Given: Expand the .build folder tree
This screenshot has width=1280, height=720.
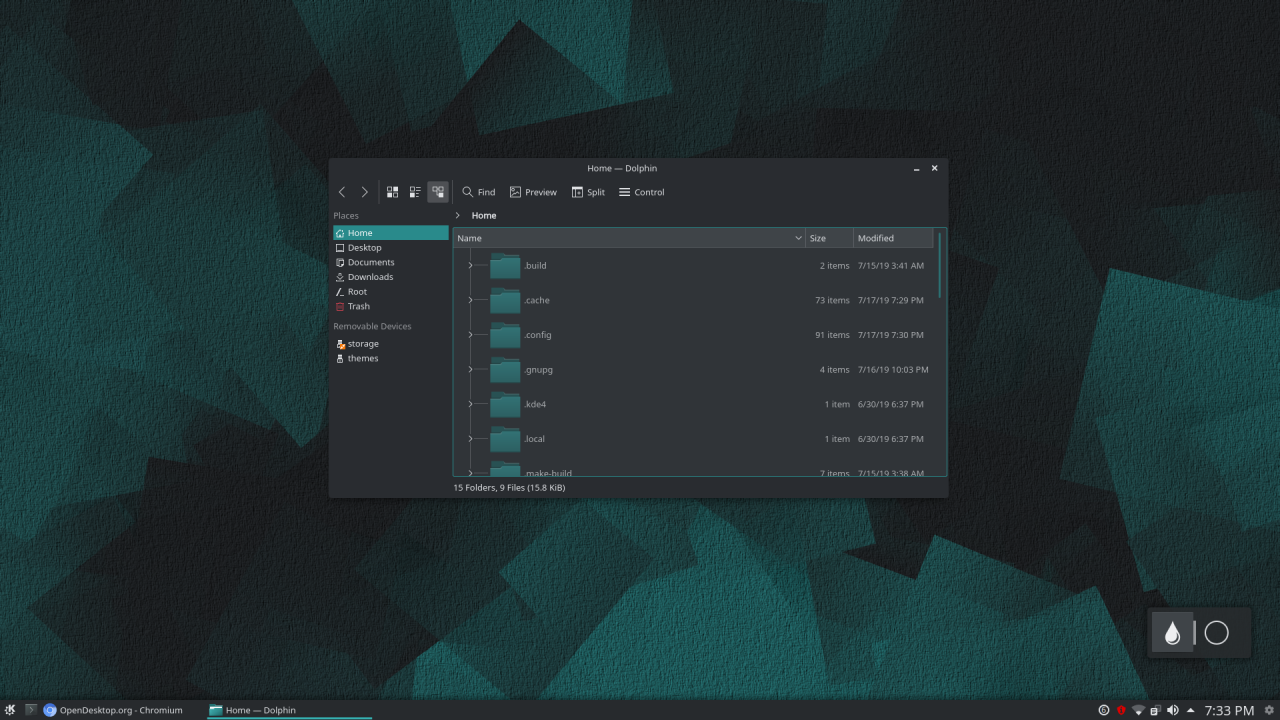Looking at the screenshot, I should point(470,265).
